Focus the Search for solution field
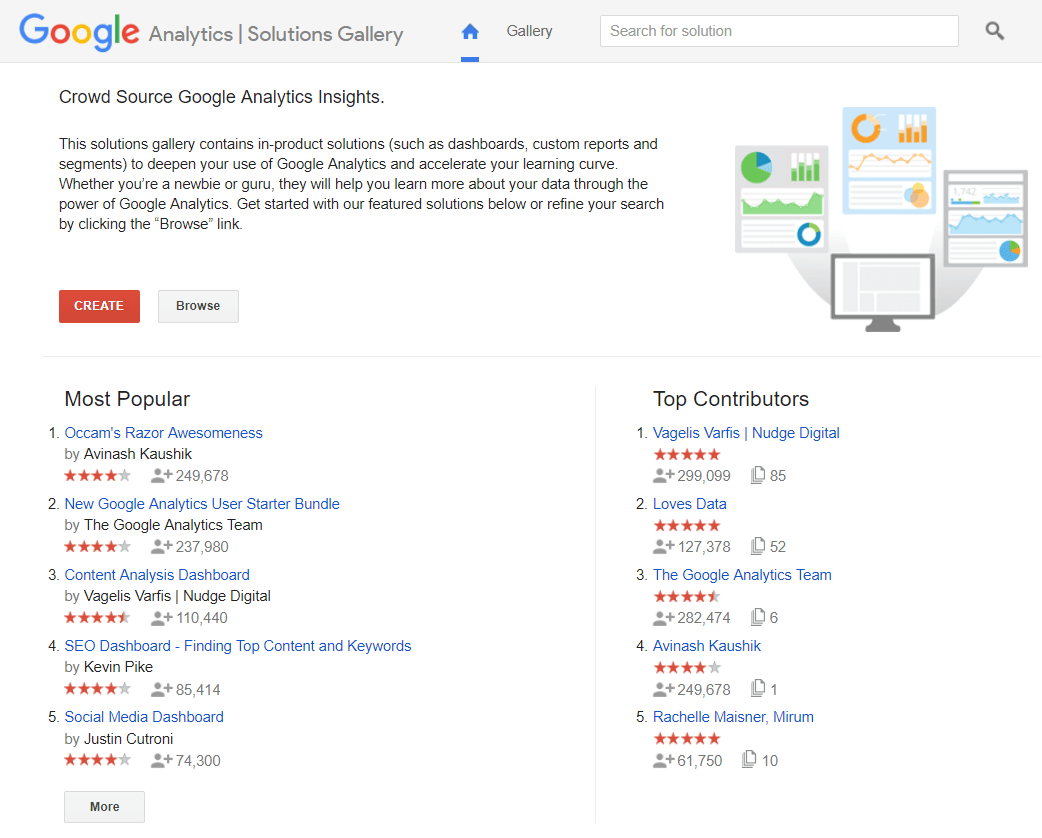The width and height of the screenshot is (1042, 838). pos(779,31)
